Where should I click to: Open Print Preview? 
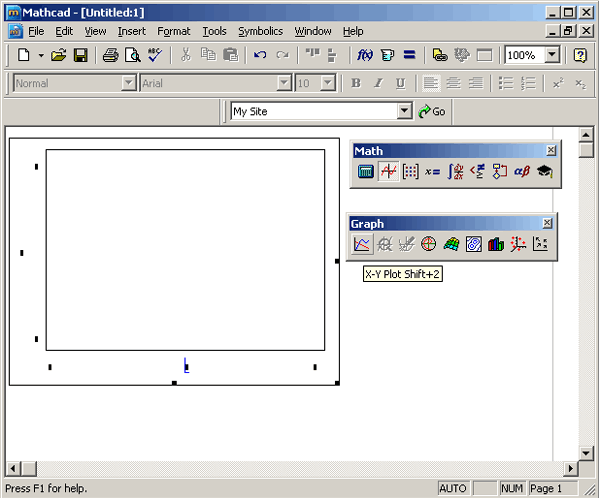[133, 55]
